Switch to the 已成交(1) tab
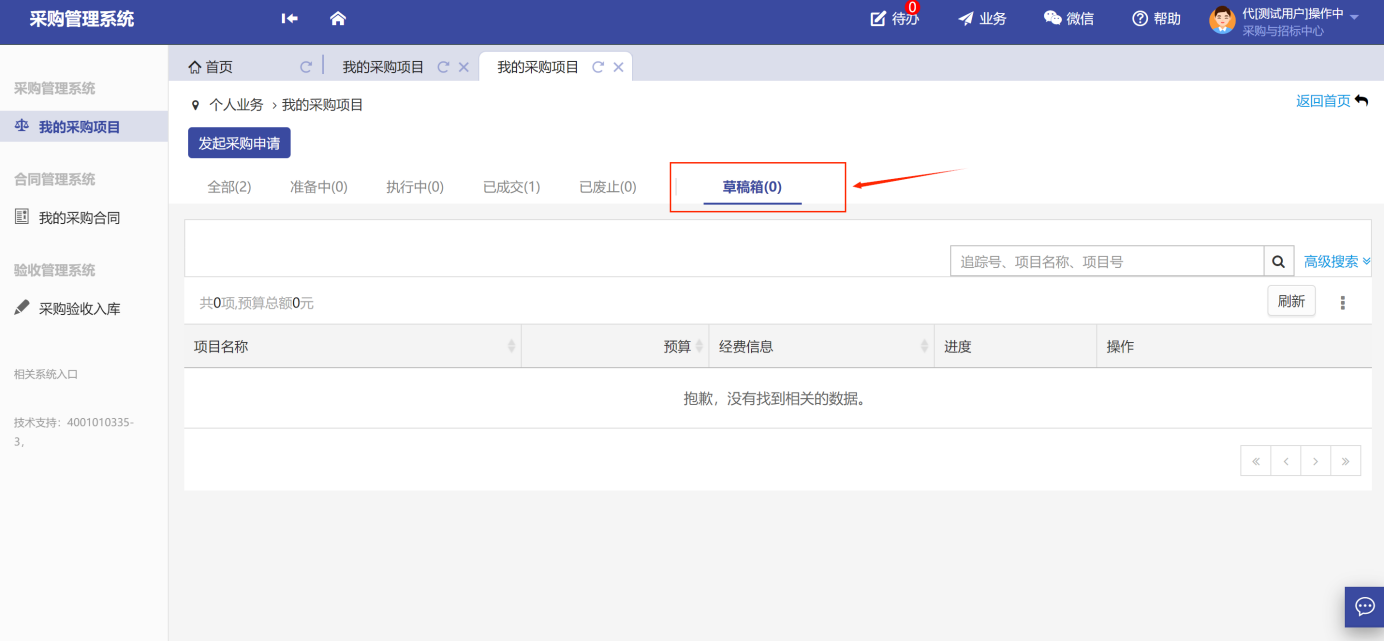Image resolution: width=1384 pixels, height=641 pixels. coord(511,187)
